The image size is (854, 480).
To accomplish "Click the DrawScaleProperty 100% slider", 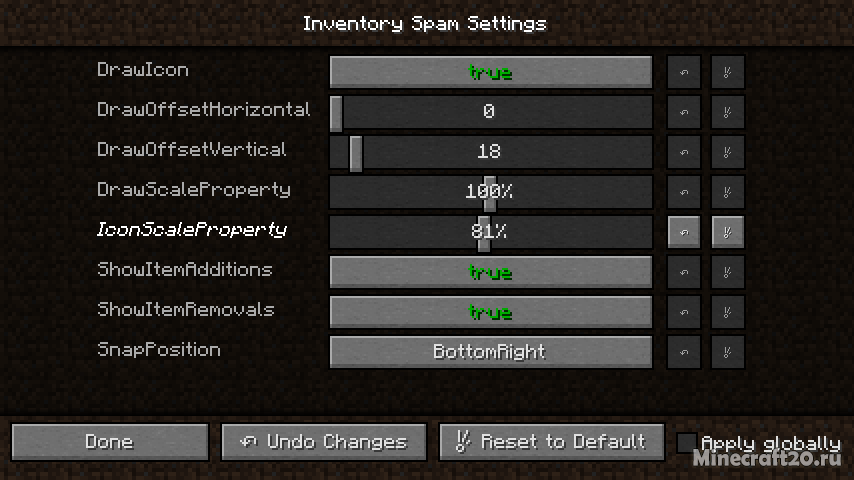I will [x=491, y=192].
